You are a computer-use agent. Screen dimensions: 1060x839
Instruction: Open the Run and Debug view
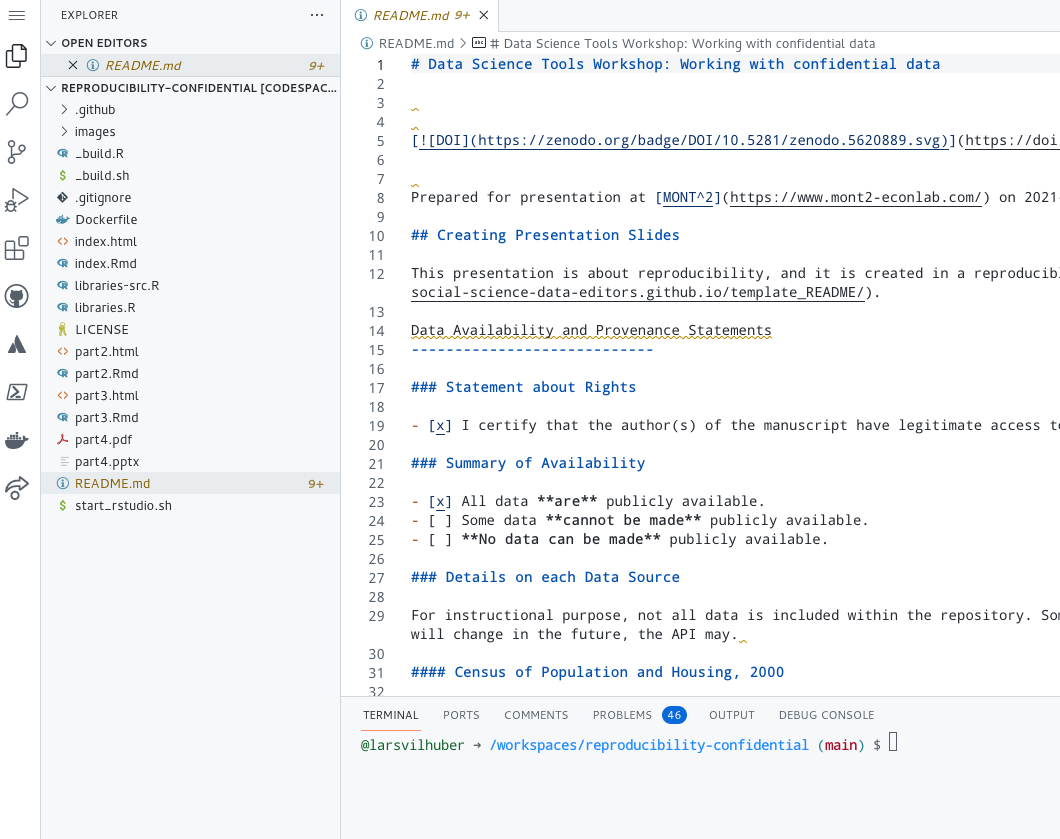(x=16, y=197)
